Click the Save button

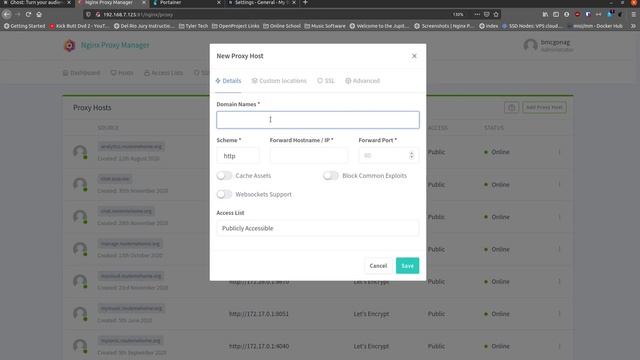(407, 266)
